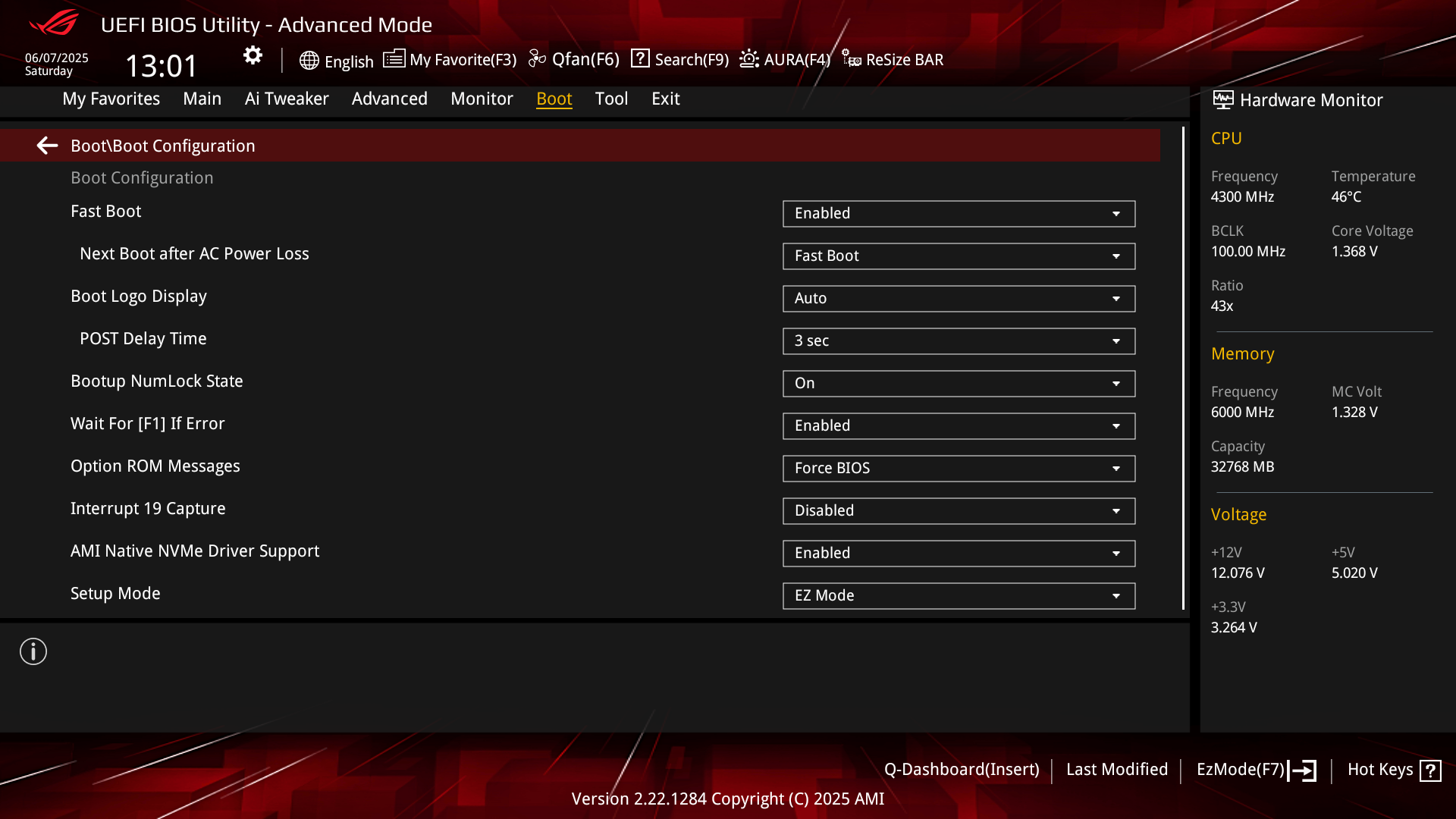1456x819 pixels.
Task: Click the info icon at bottom left
Action: click(33, 651)
